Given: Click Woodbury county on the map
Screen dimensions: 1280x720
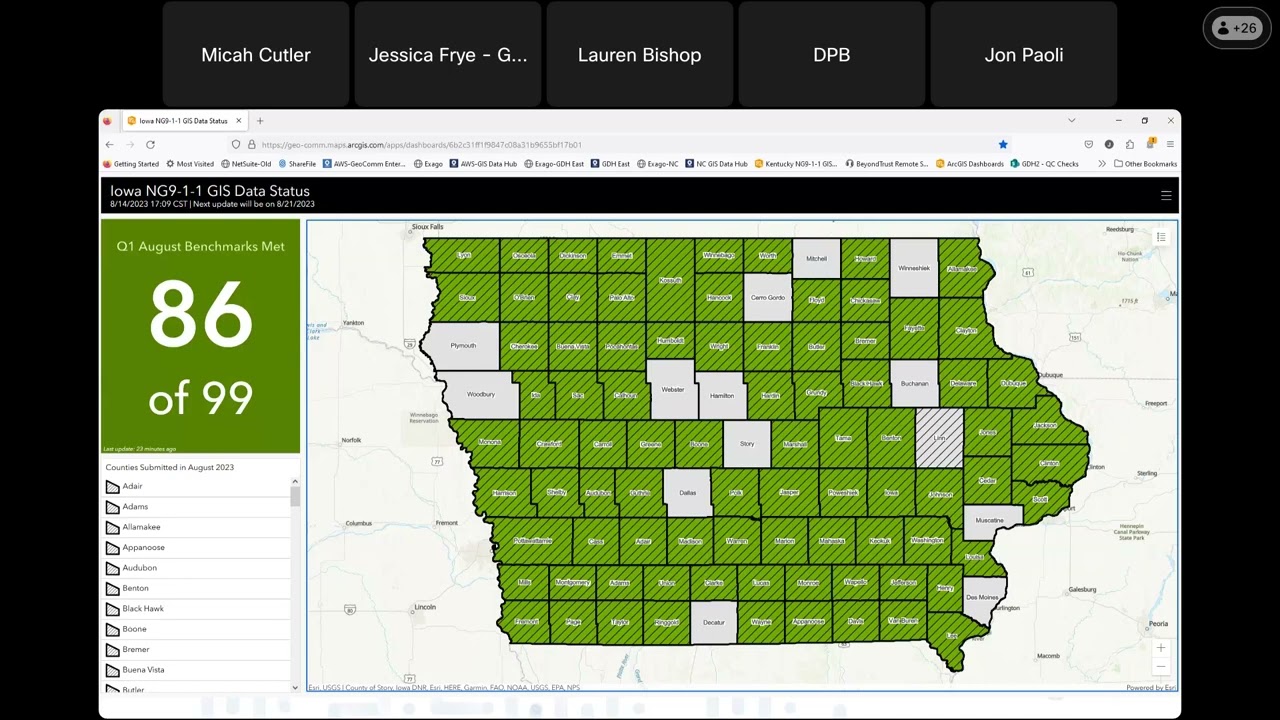Looking at the screenshot, I should (480, 394).
